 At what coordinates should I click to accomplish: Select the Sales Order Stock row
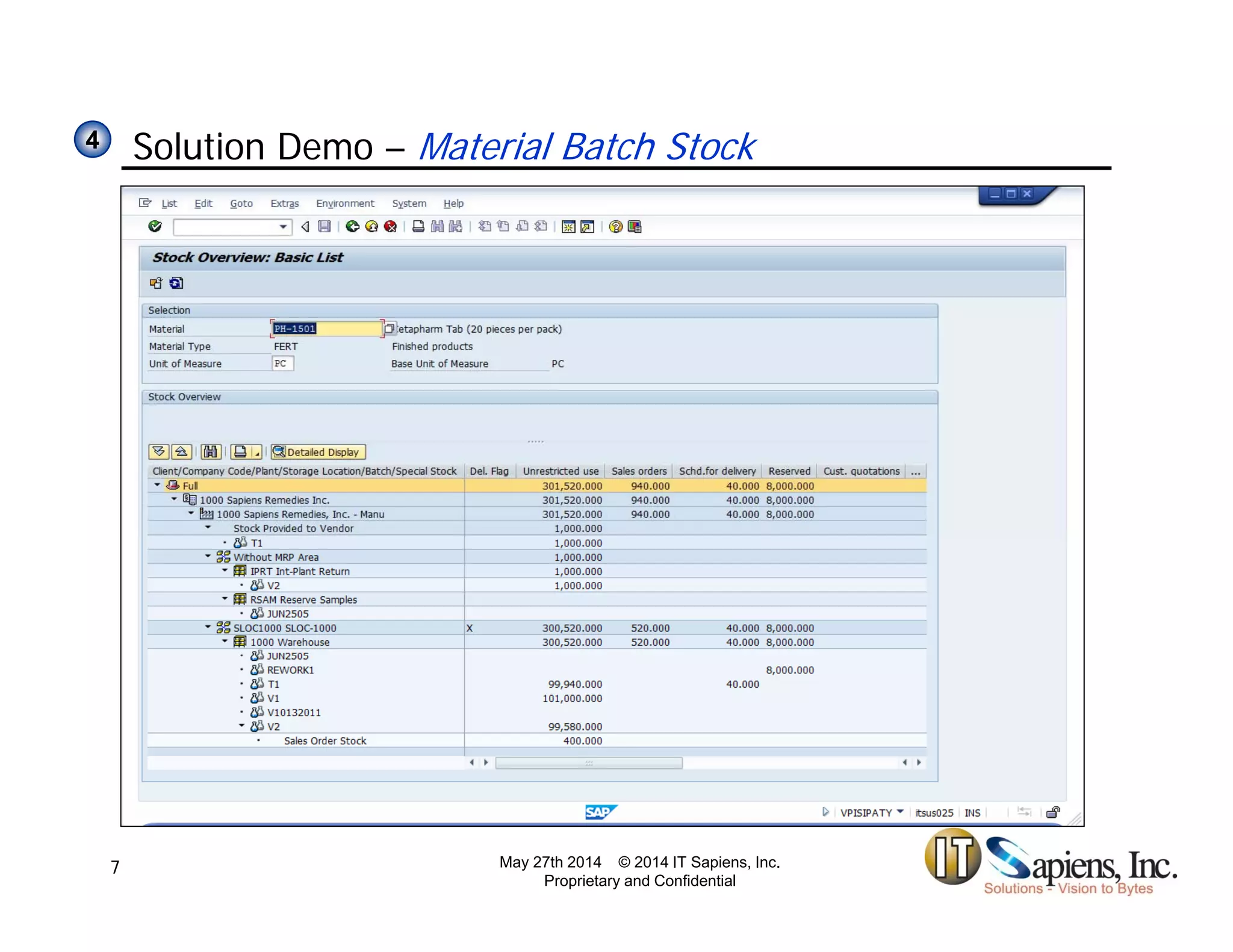point(537,741)
